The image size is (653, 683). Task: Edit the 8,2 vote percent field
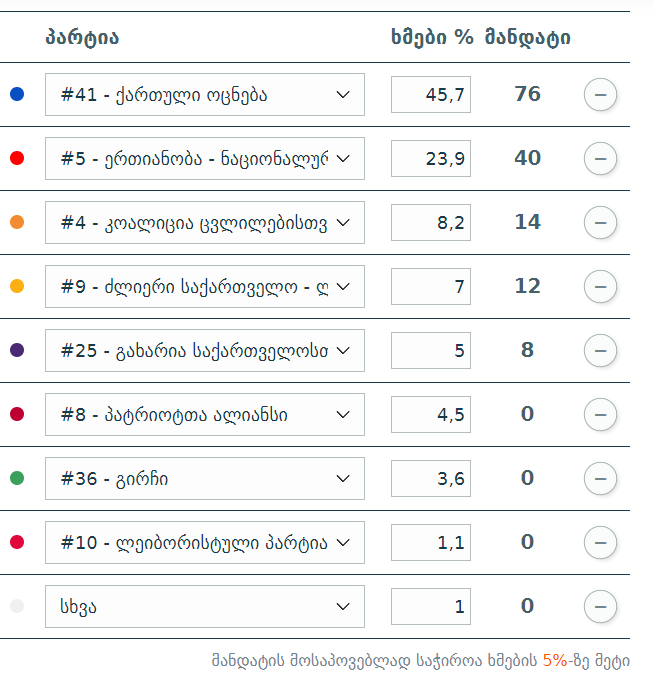coord(431,223)
